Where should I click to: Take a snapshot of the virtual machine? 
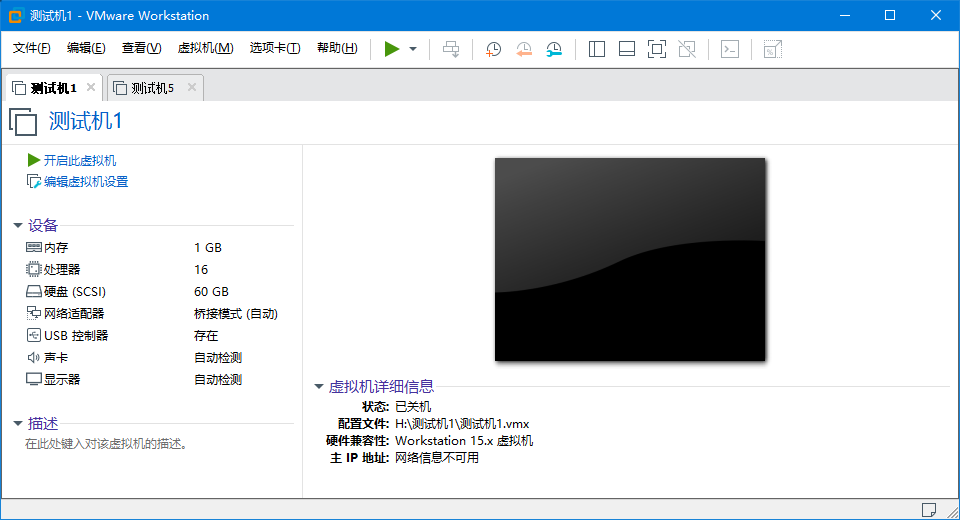(493, 49)
